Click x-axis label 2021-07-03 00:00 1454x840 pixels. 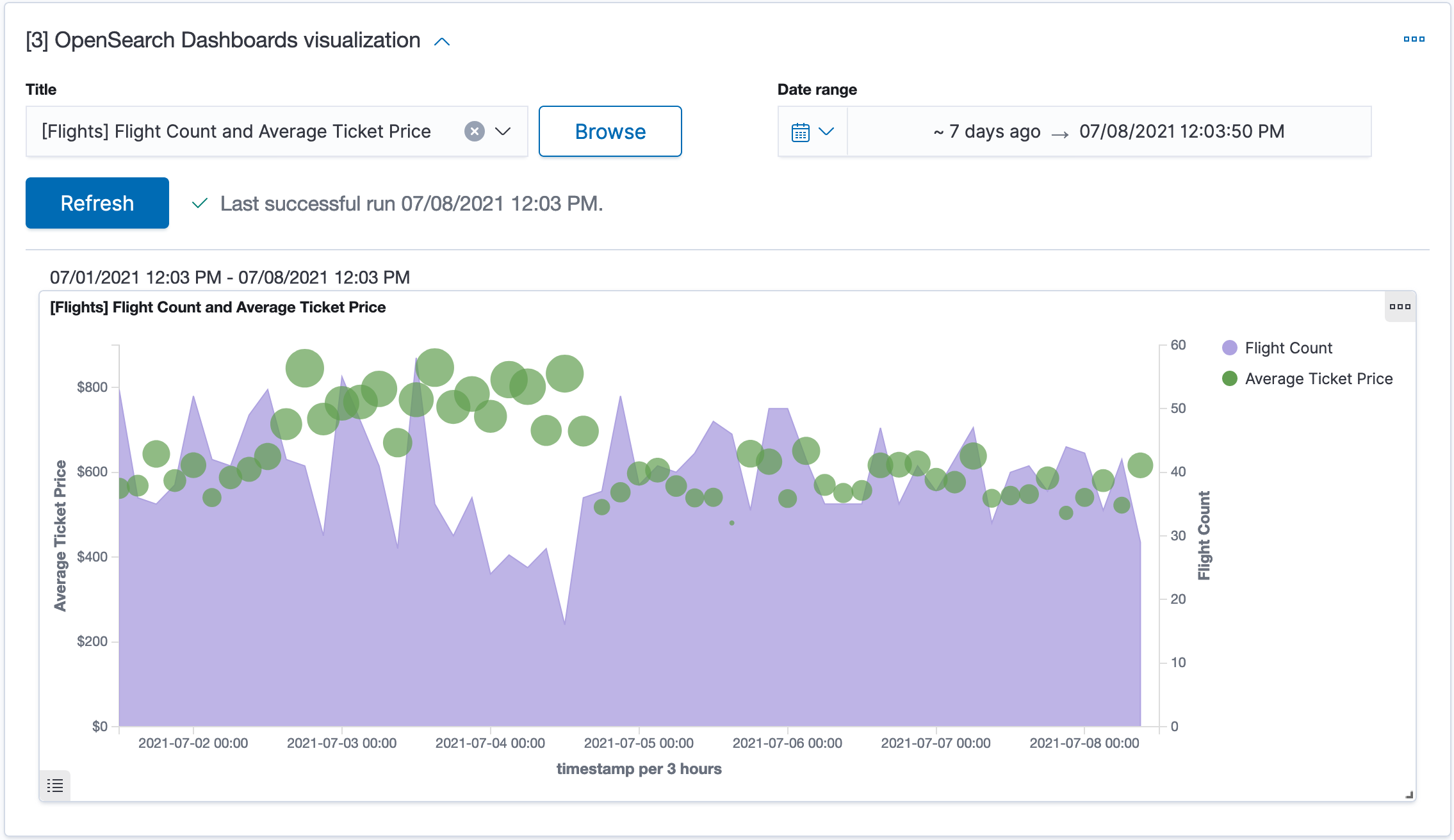click(x=341, y=743)
